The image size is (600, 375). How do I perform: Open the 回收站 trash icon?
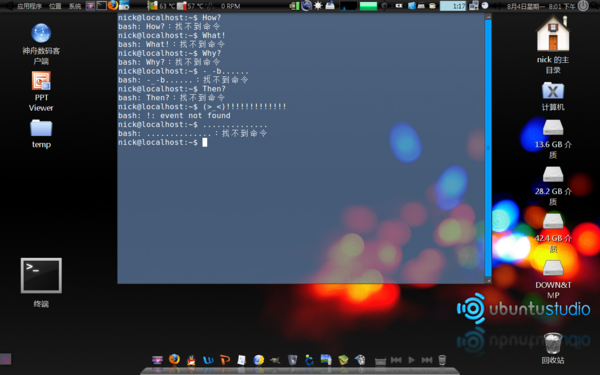[553, 348]
